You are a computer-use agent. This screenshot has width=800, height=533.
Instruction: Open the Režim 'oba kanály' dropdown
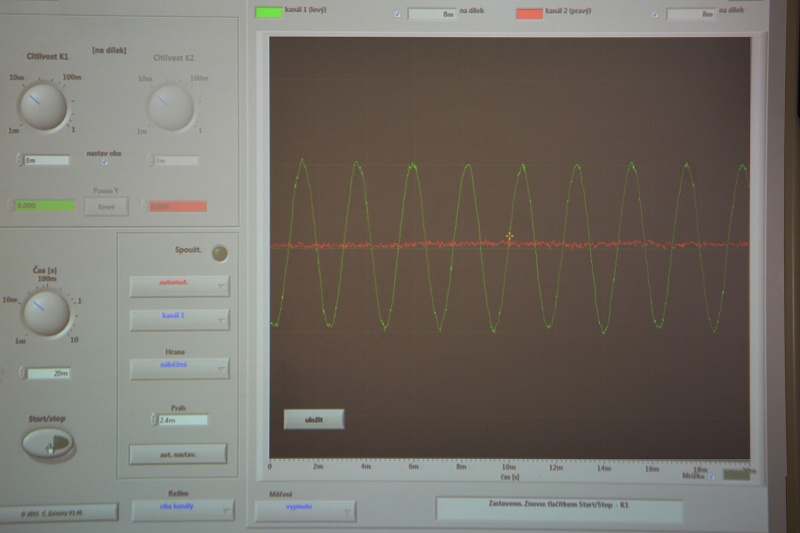coord(183,510)
